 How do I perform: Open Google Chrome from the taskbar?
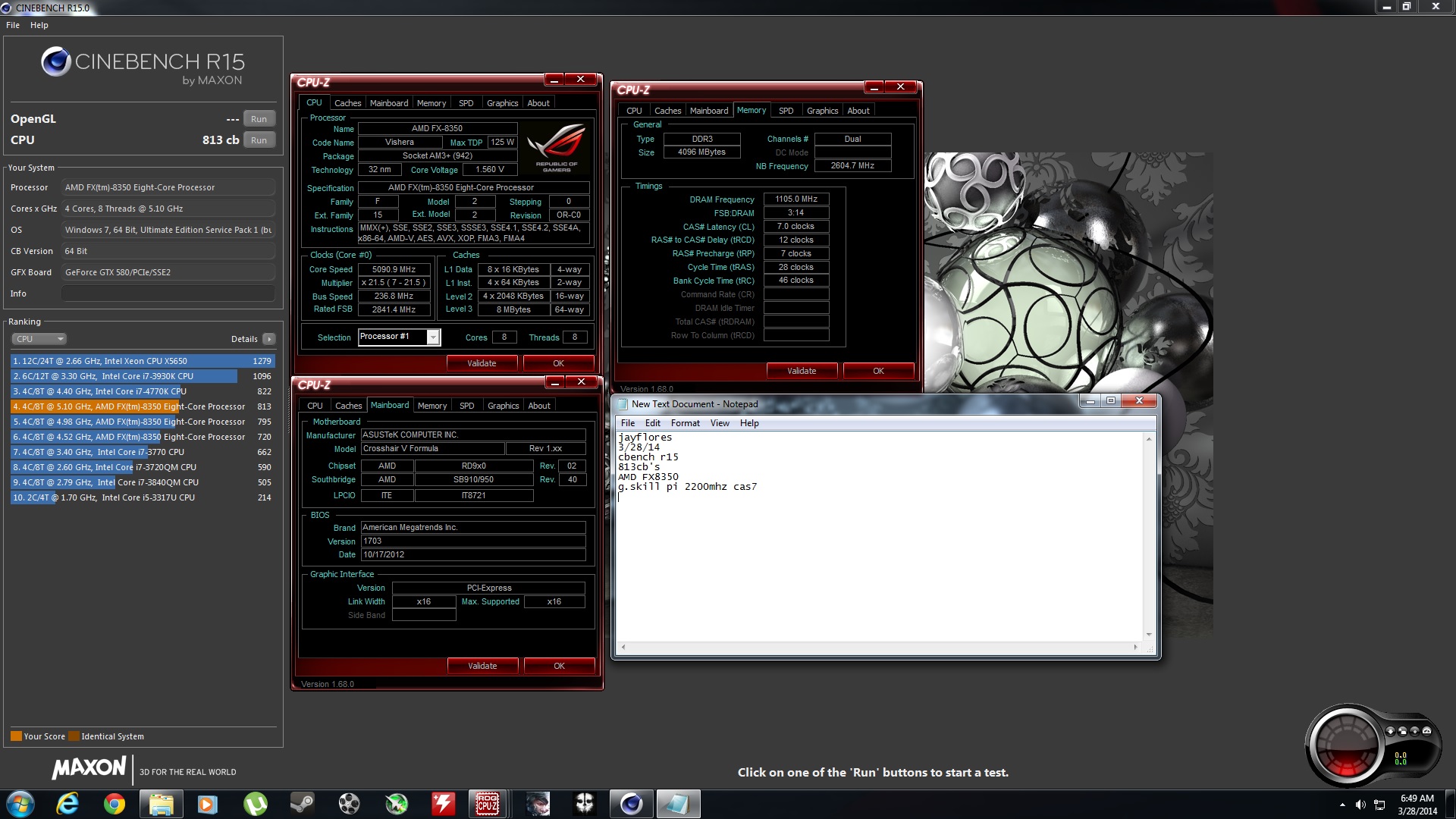click(115, 804)
